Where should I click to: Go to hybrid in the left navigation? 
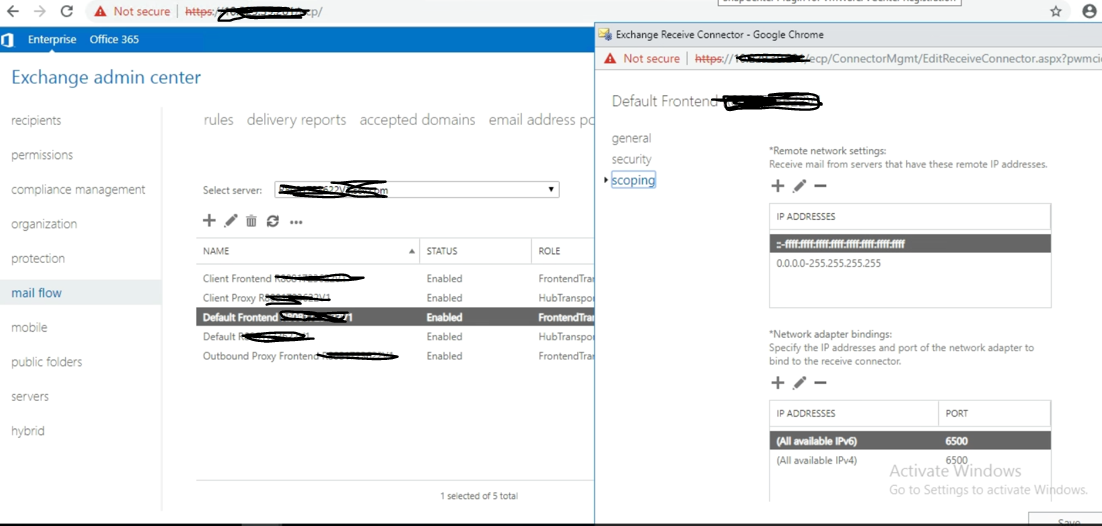point(28,430)
